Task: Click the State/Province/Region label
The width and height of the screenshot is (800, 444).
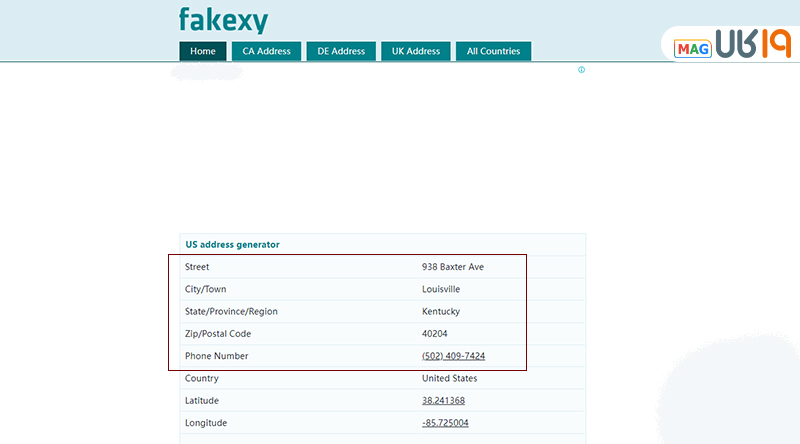Action: click(x=231, y=311)
